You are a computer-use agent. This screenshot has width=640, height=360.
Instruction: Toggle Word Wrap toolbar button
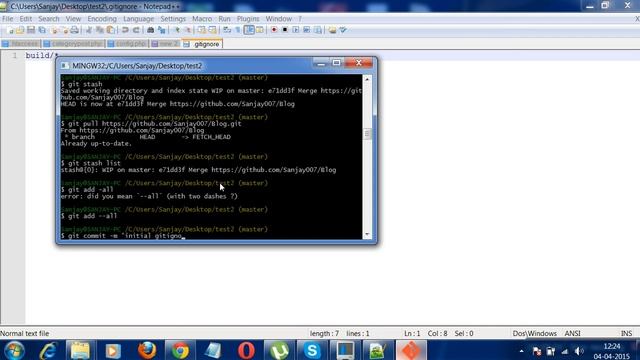(x=227, y=30)
